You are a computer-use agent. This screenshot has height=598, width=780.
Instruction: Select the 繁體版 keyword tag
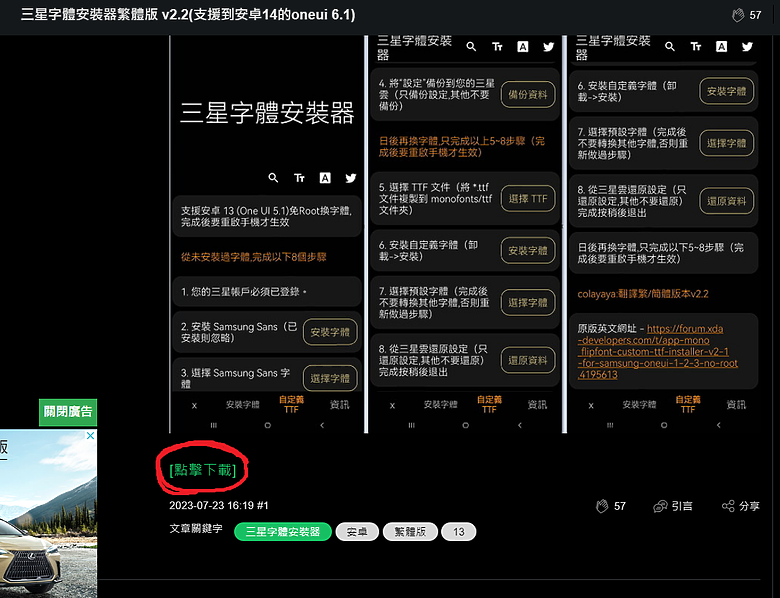click(410, 532)
